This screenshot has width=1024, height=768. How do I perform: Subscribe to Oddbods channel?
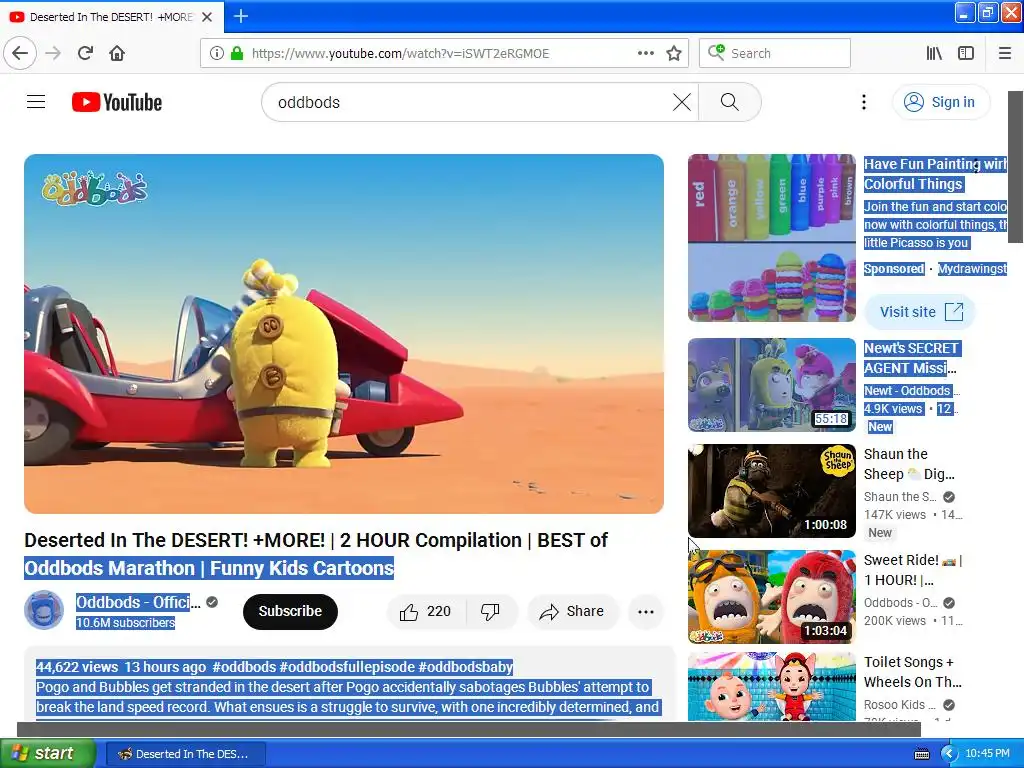click(290, 612)
